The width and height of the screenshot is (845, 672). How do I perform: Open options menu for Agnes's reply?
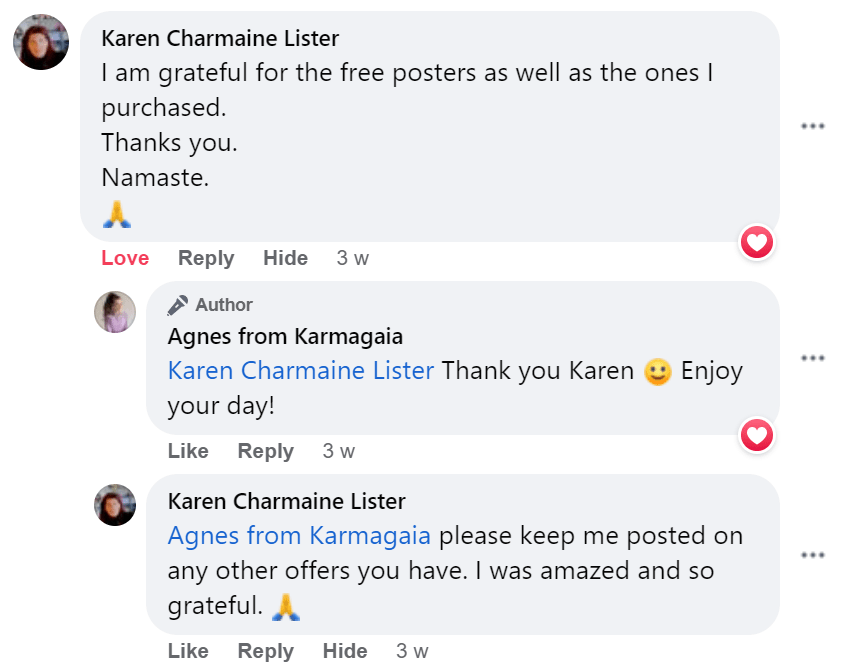coord(813,358)
